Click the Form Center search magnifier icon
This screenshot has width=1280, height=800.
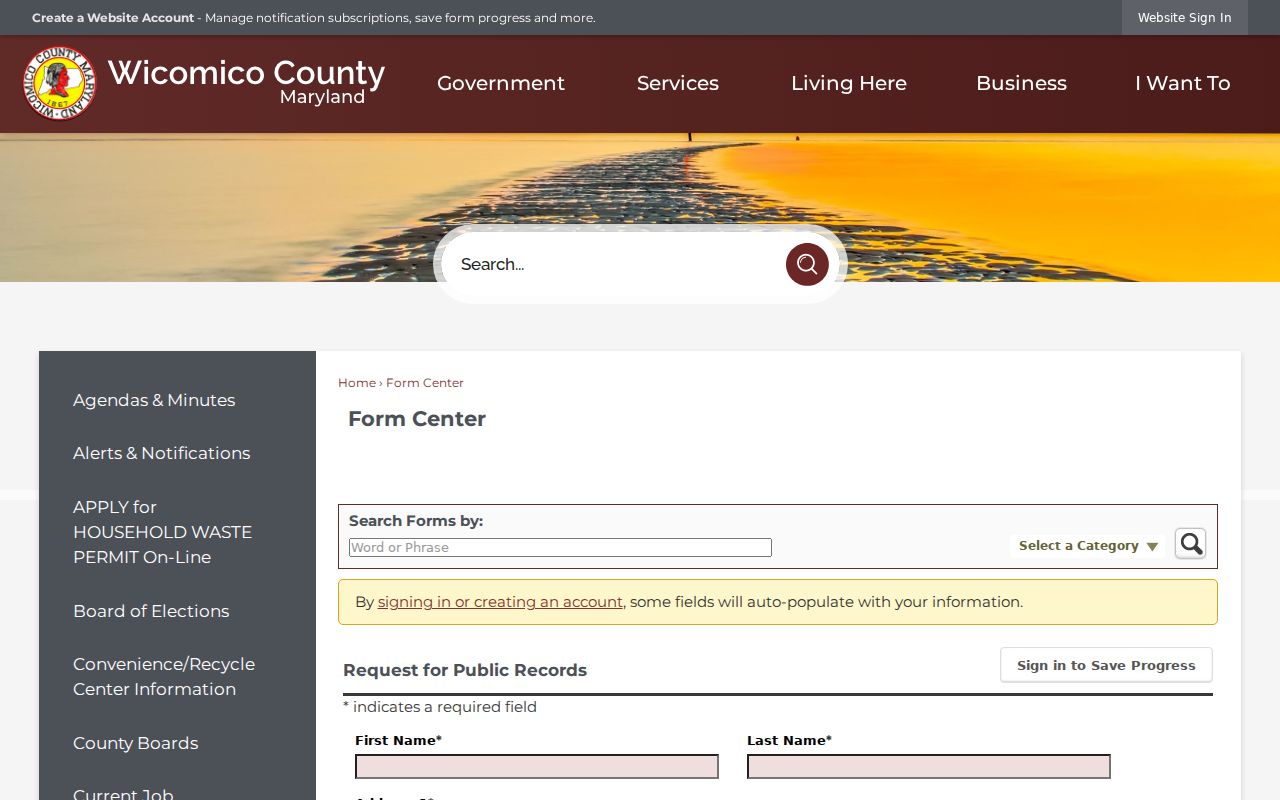click(1190, 543)
